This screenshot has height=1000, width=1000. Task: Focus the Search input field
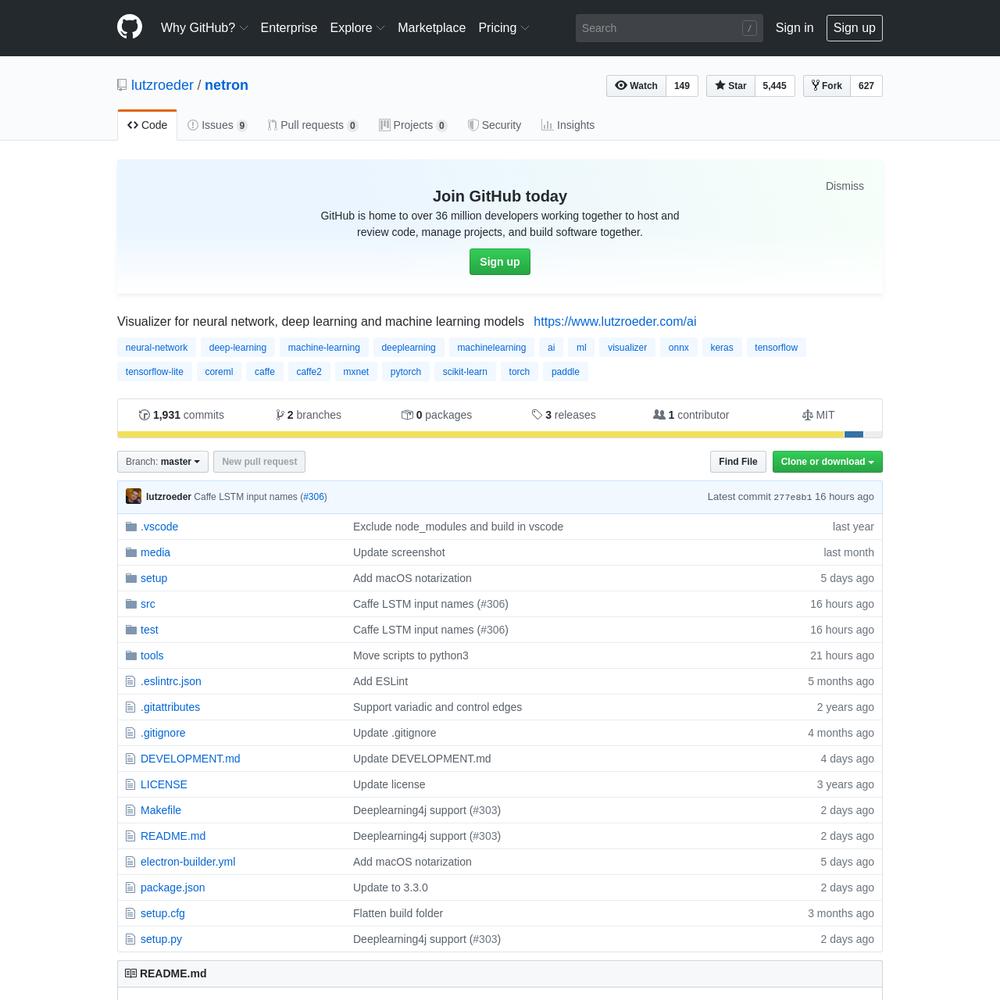point(669,28)
